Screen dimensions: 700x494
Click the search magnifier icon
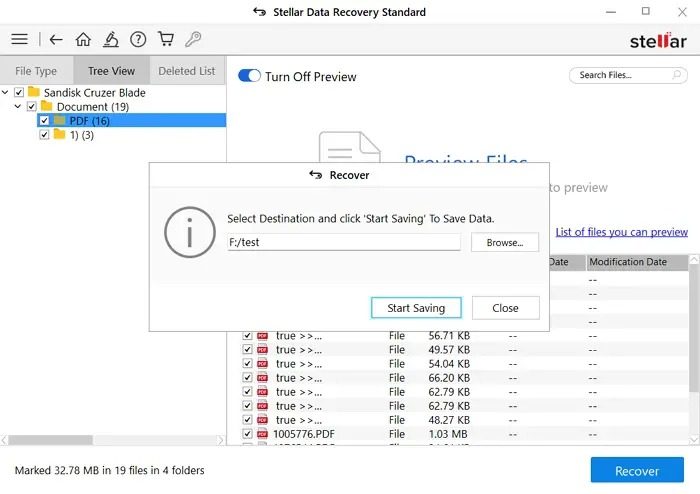point(677,75)
